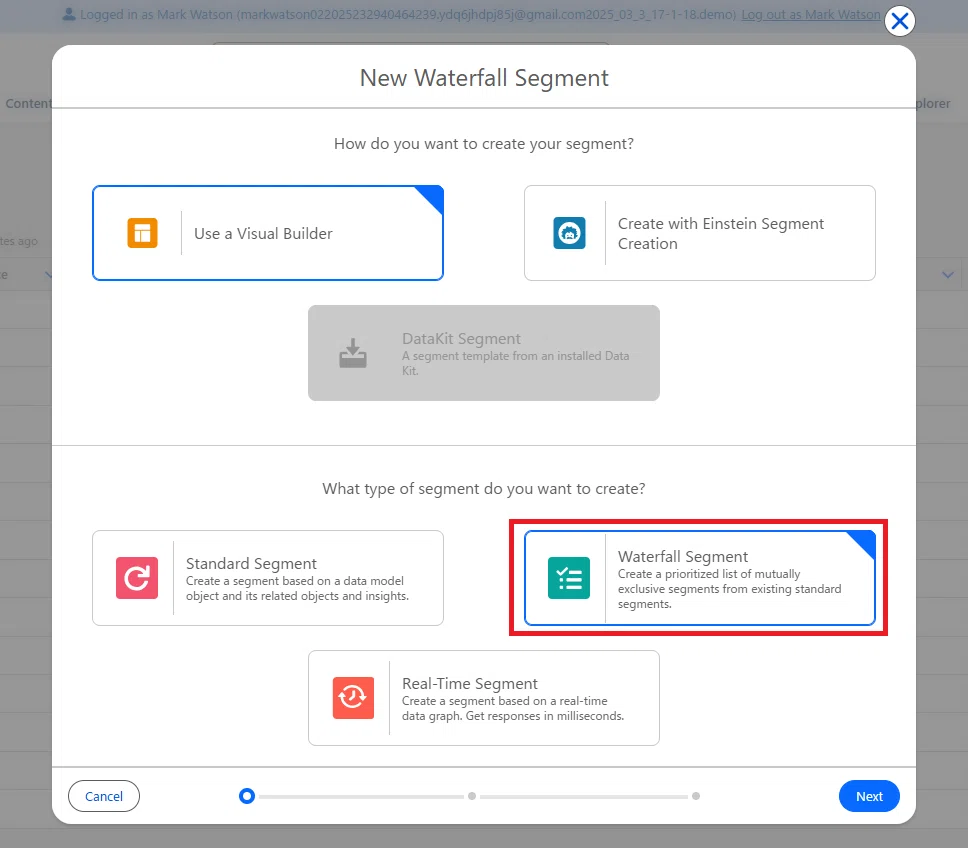
Task: Choose the Einstein Segment Creation icon
Action: (x=569, y=233)
